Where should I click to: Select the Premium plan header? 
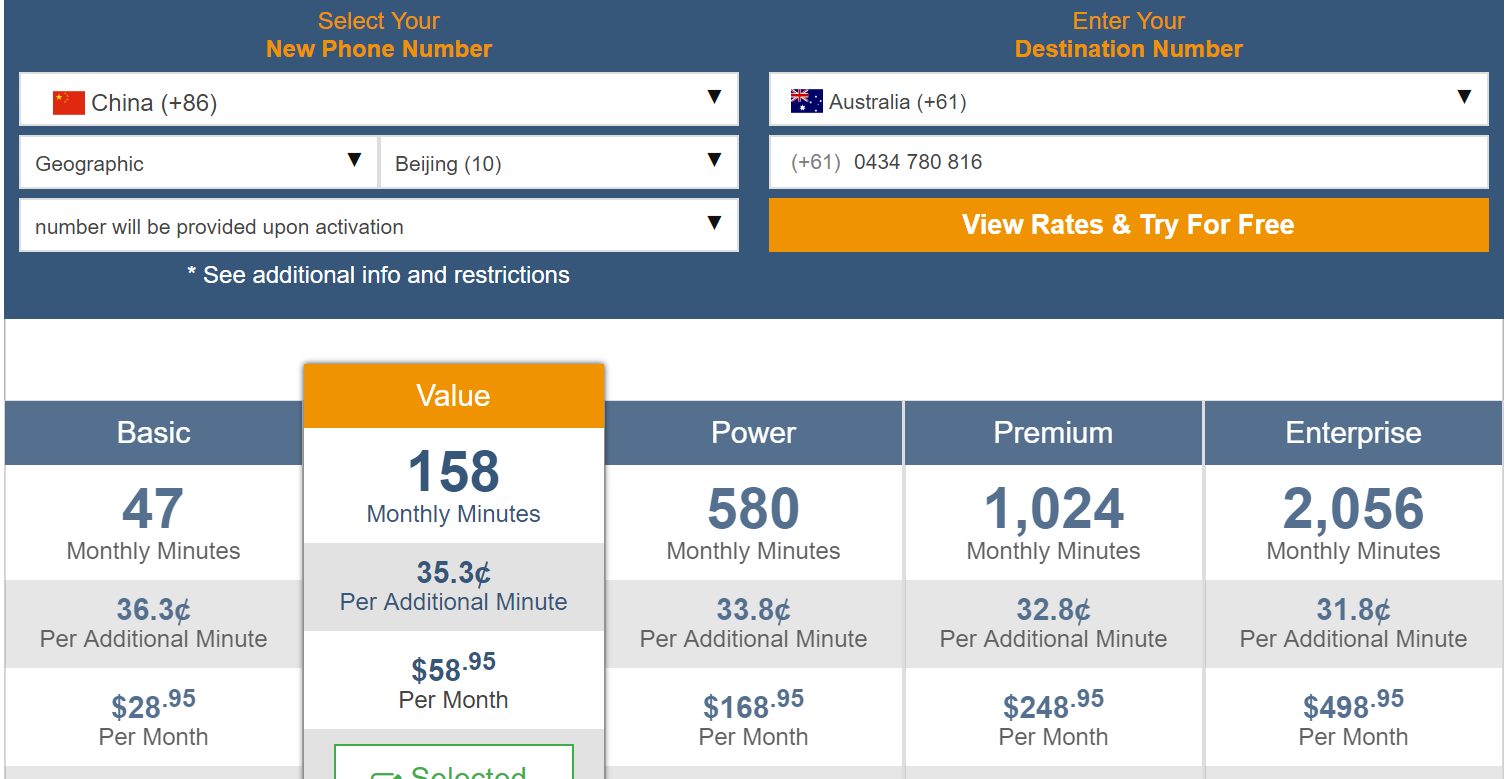click(1053, 433)
